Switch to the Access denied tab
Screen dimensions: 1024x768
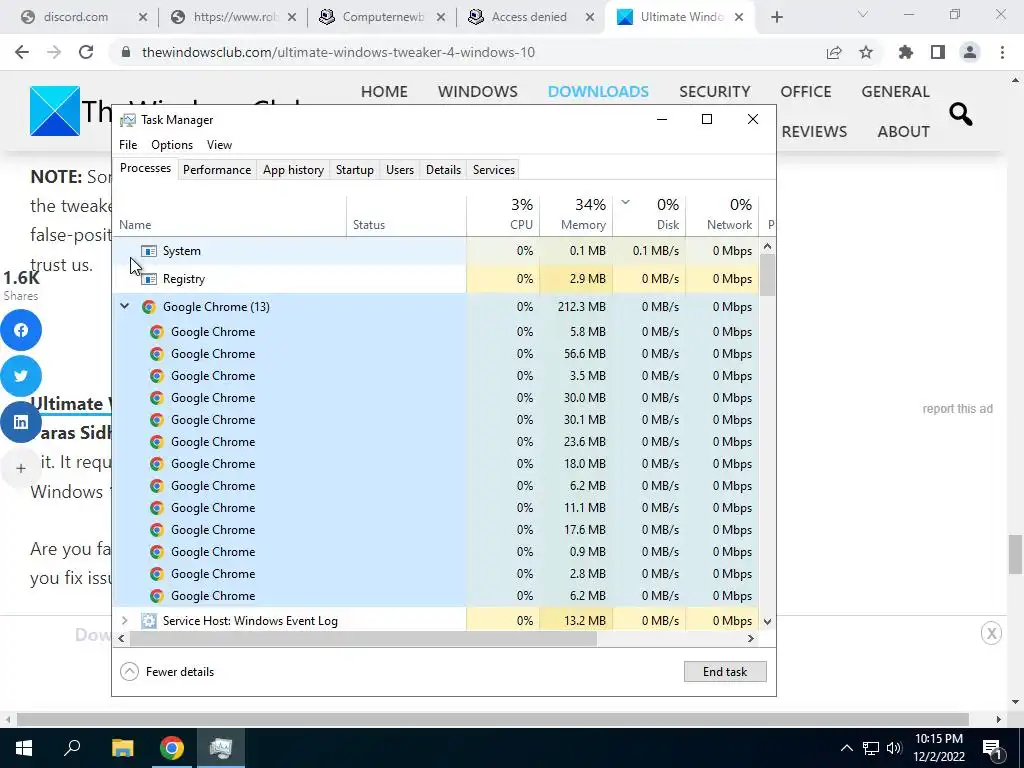pos(529,18)
